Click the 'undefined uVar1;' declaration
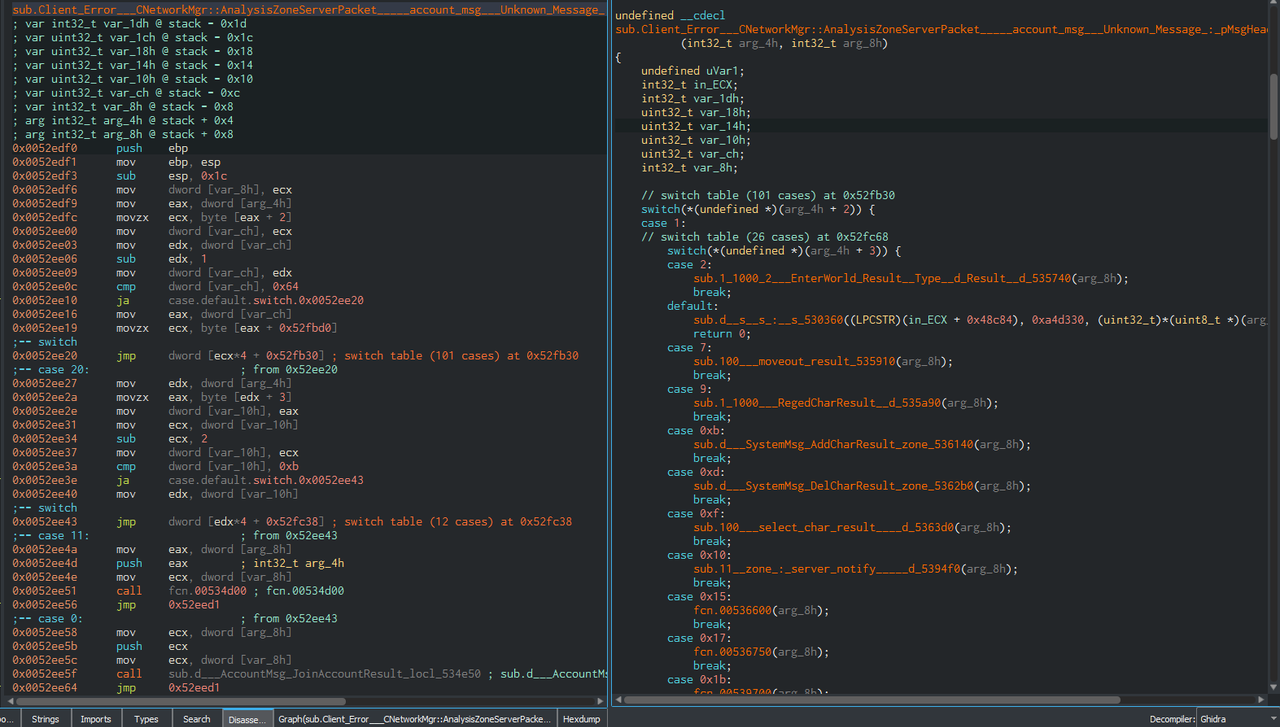Viewport: 1280px width, 727px height. (x=693, y=71)
